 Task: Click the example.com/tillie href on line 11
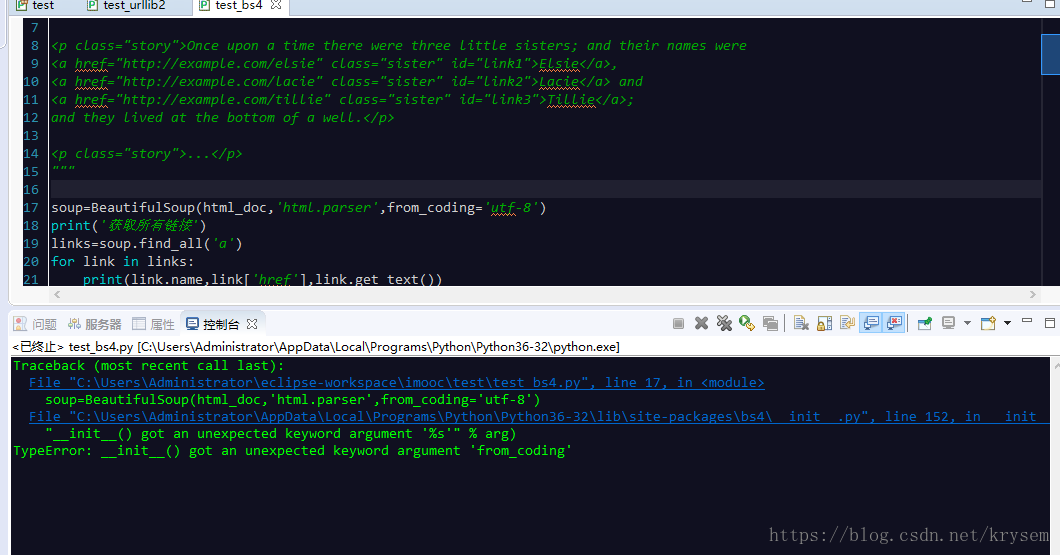tap(223, 99)
